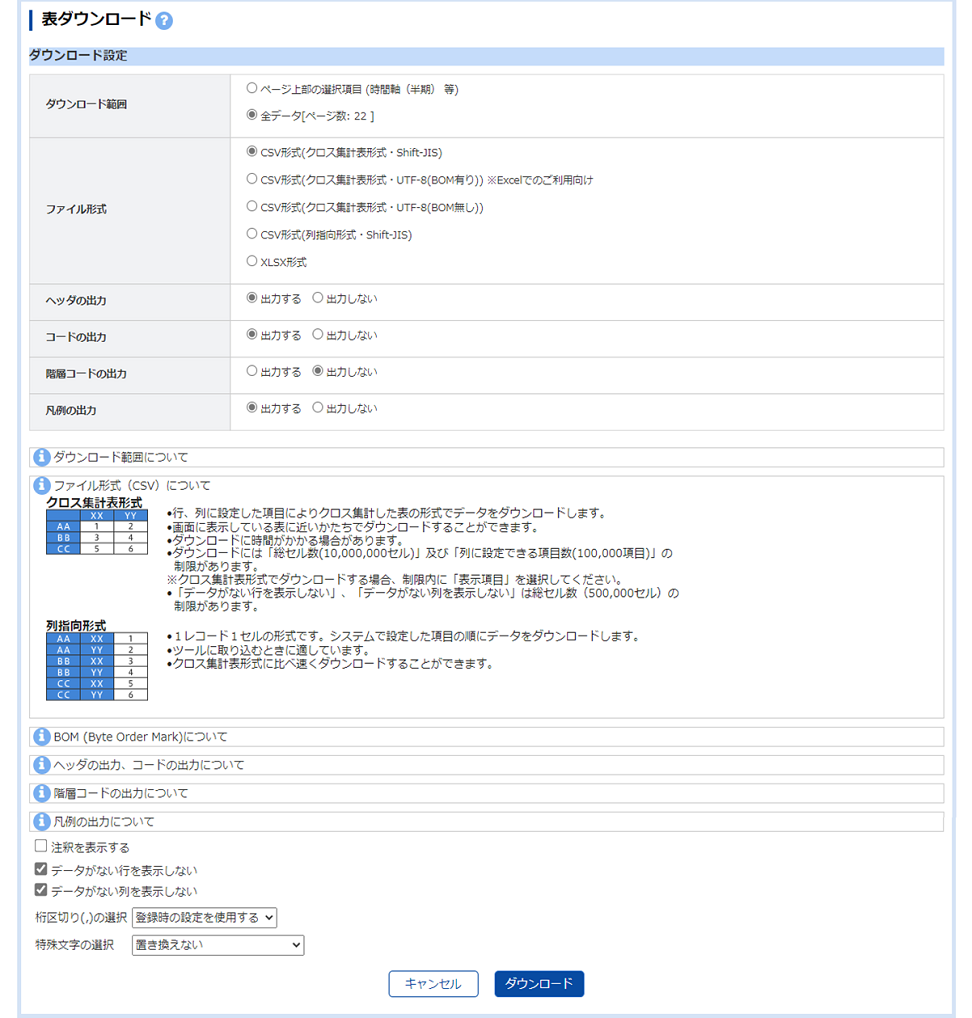Click the ダウンロード範囲 row label
Image resolution: width=972 pixels, height=1018 pixels.
[86, 104]
